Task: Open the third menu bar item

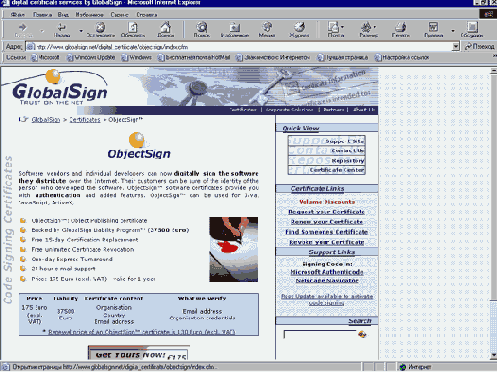Action: click(63, 15)
